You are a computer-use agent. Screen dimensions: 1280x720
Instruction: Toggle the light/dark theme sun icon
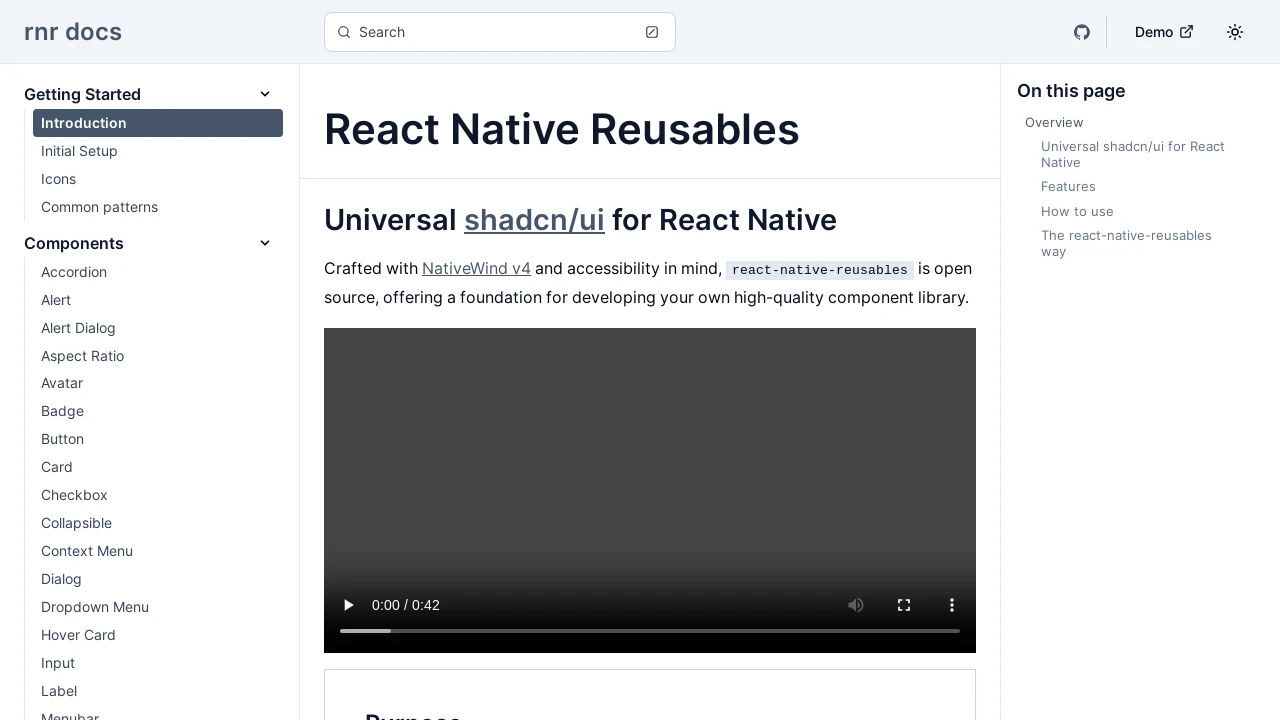tap(1235, 32)
